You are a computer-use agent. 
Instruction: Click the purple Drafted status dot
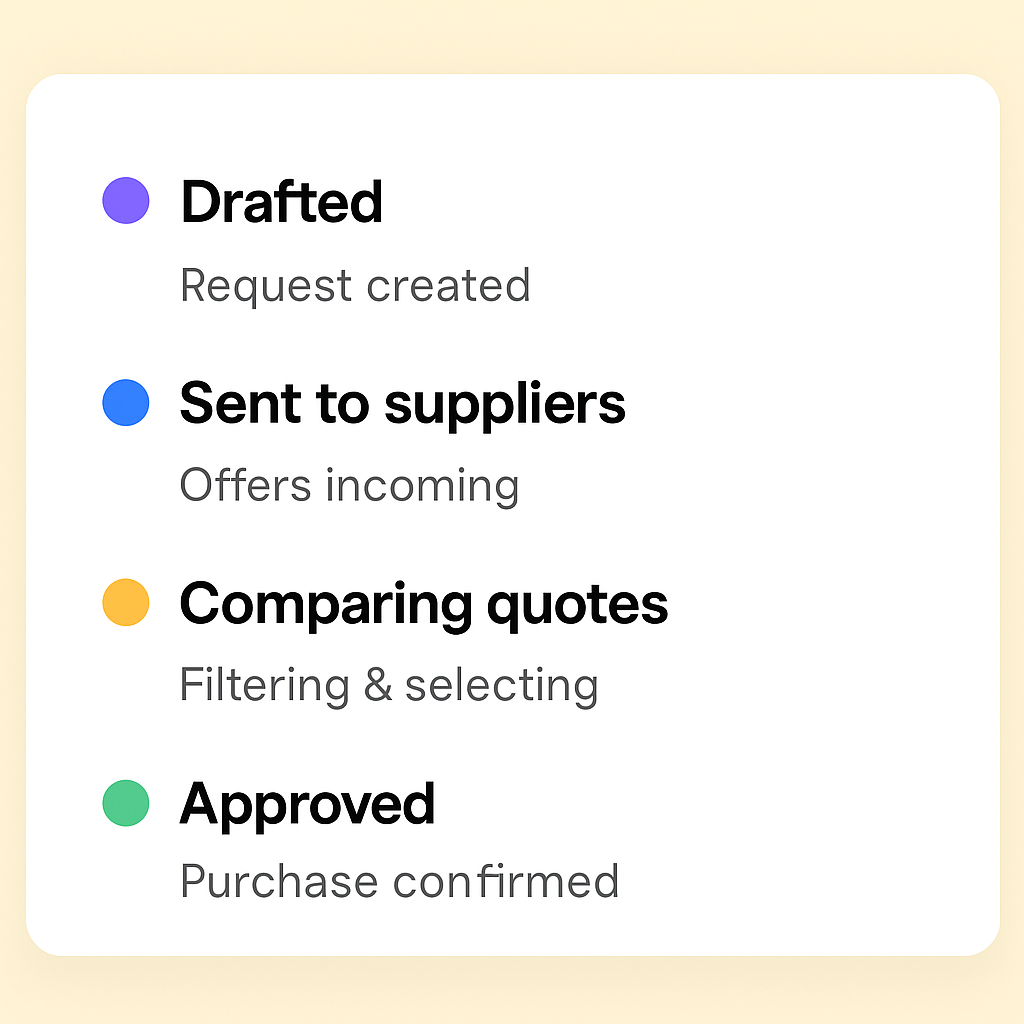click(126, 200)
